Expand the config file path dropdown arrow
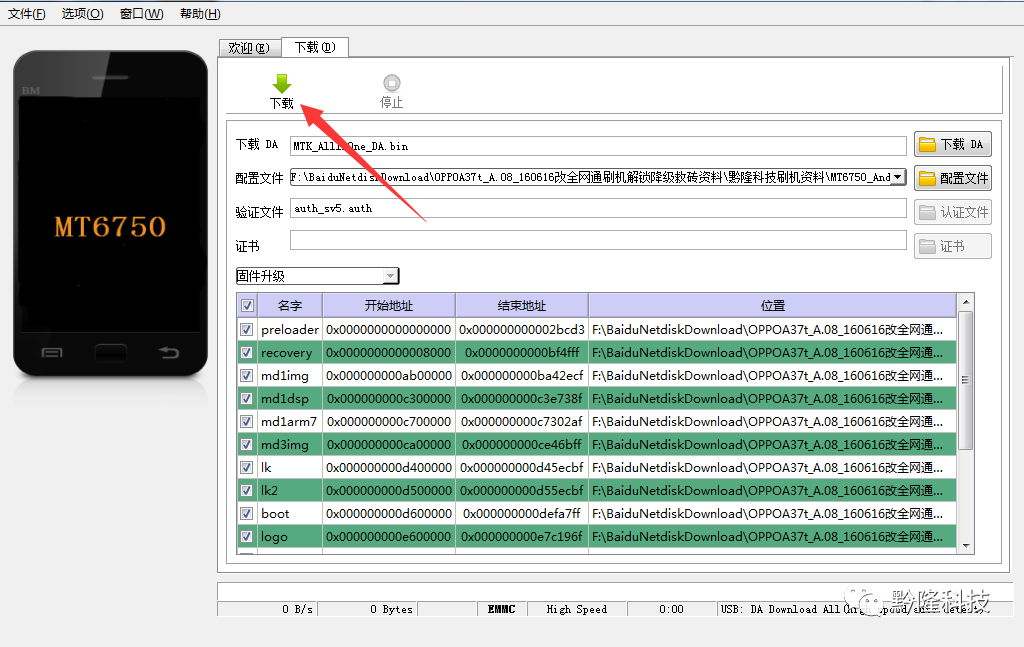The image size is (1024, 647). coord(899,177)
